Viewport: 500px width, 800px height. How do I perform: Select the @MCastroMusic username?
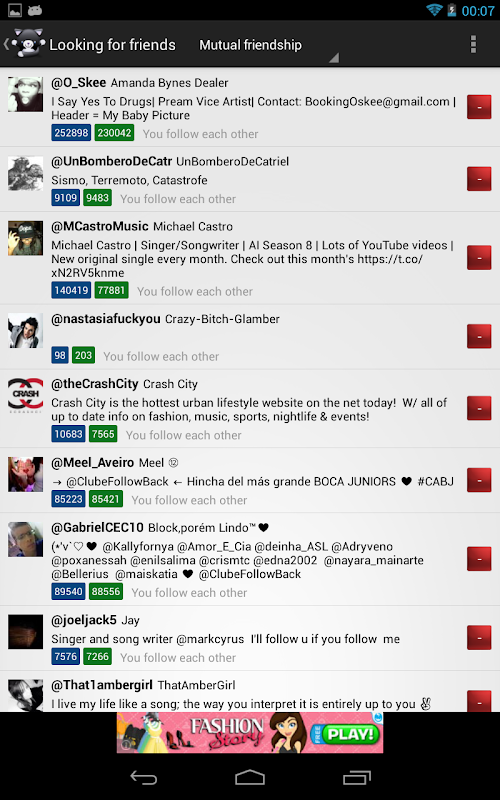(x=99, y=226)
